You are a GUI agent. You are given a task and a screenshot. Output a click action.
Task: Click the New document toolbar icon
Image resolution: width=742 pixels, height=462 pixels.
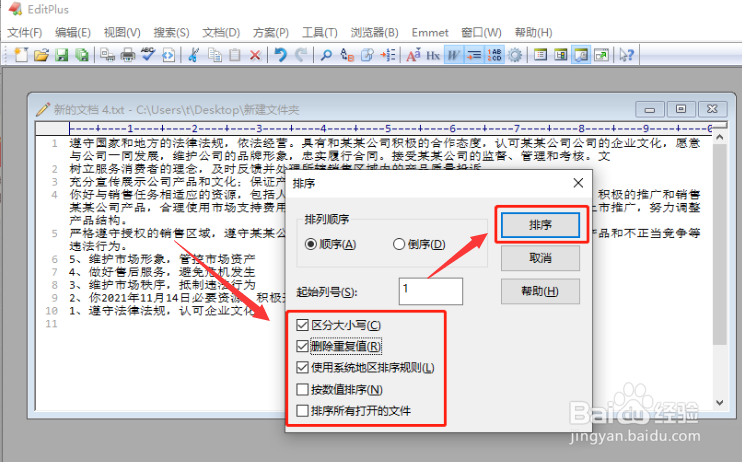(x=21, y=55)
